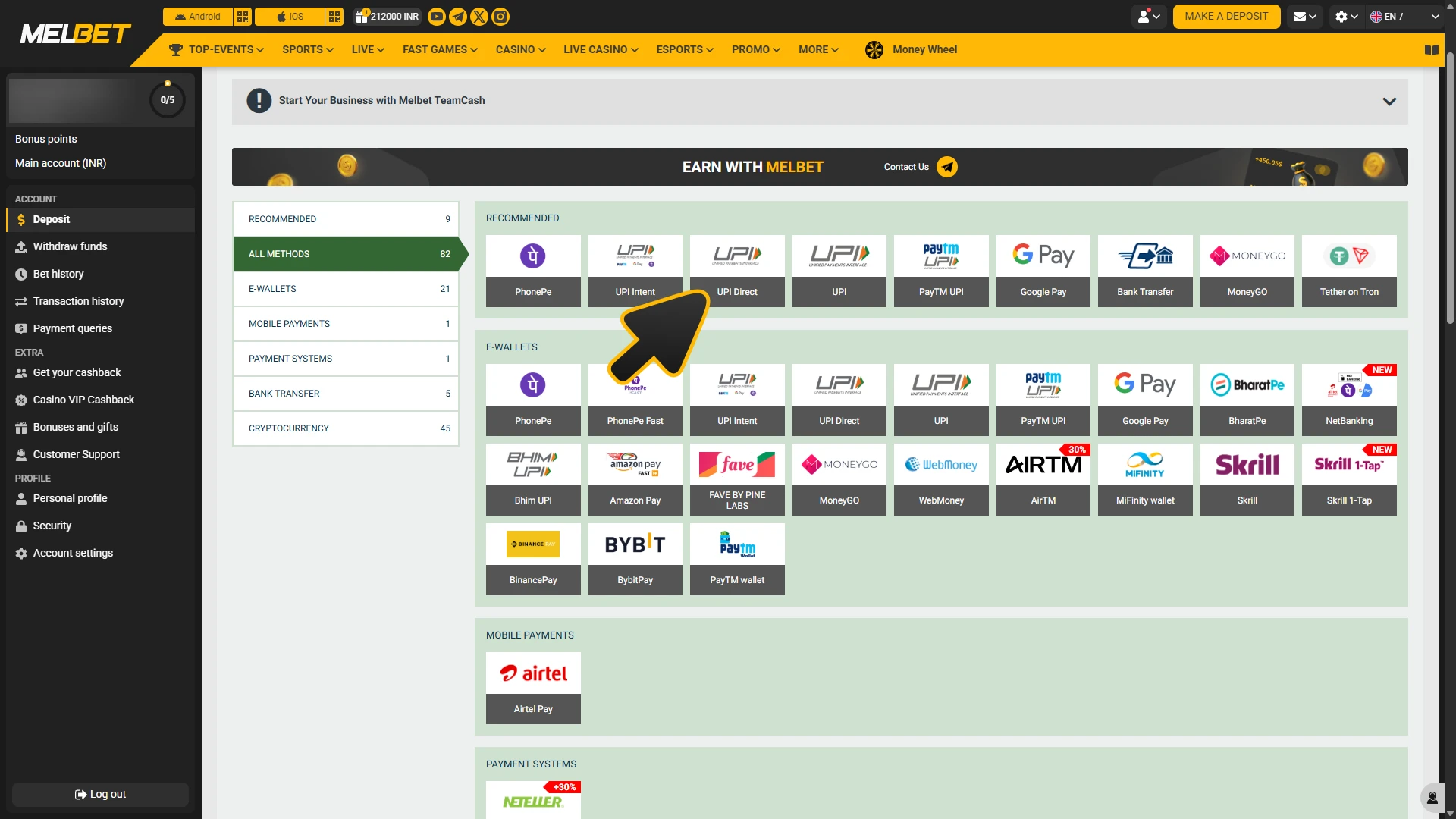Open Transaction history in sidebar

click(x=100, y=301)
